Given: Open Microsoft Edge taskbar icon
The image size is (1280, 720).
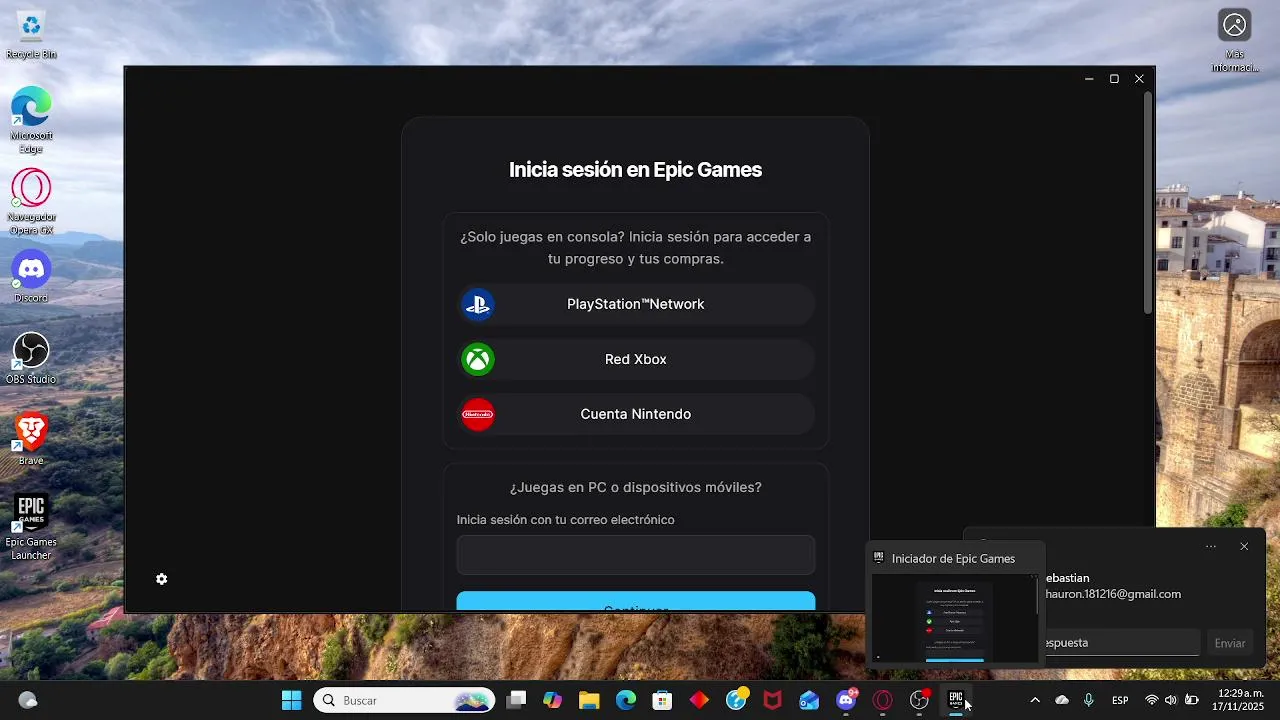Looking at the screenshot, I should coord(626,700).
